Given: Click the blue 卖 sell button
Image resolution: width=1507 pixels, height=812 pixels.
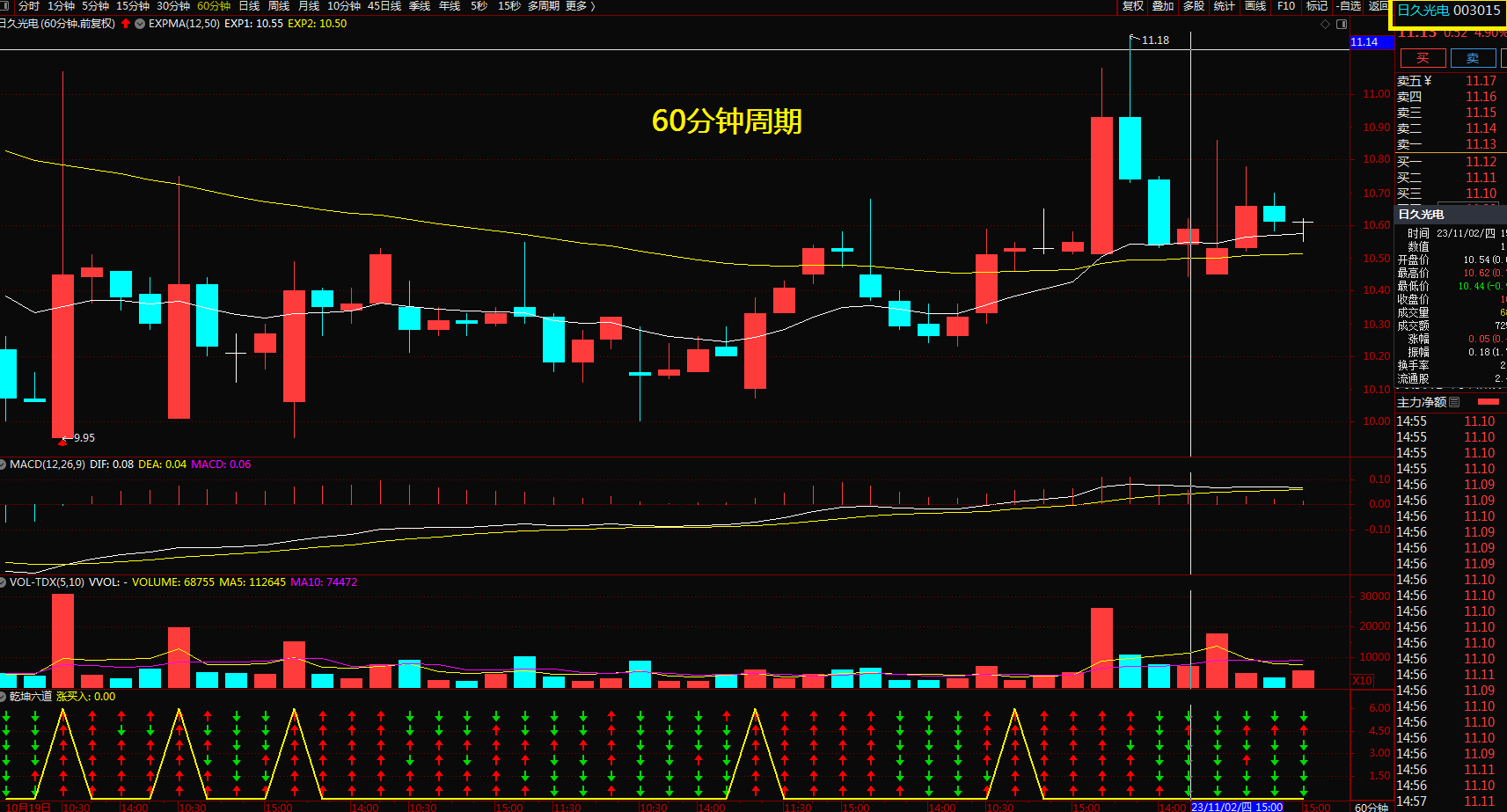Looking at the screenshot, I should pos(1473,58).
